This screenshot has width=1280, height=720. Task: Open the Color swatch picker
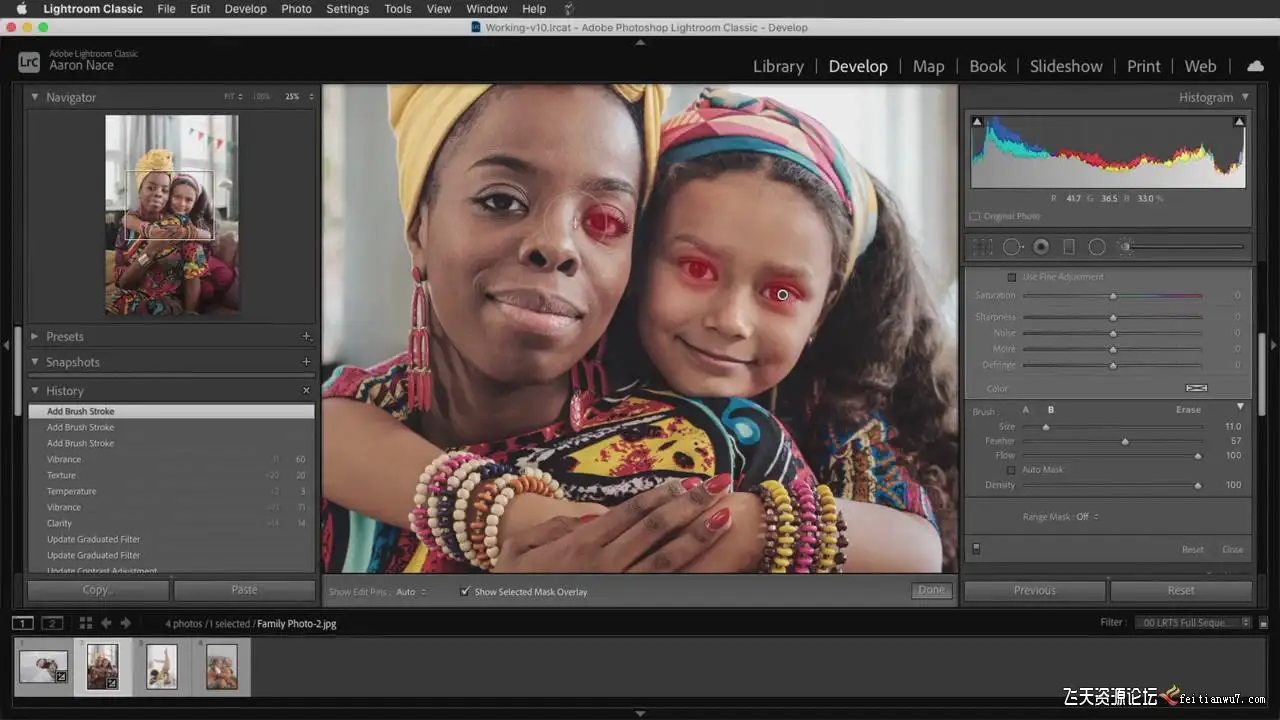click(1196, 388)
